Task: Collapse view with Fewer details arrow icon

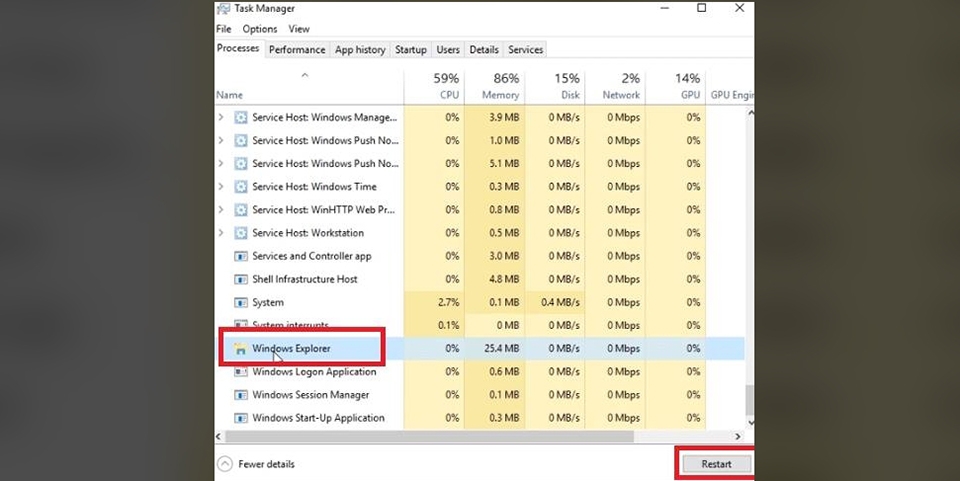Action: (225, 464)
